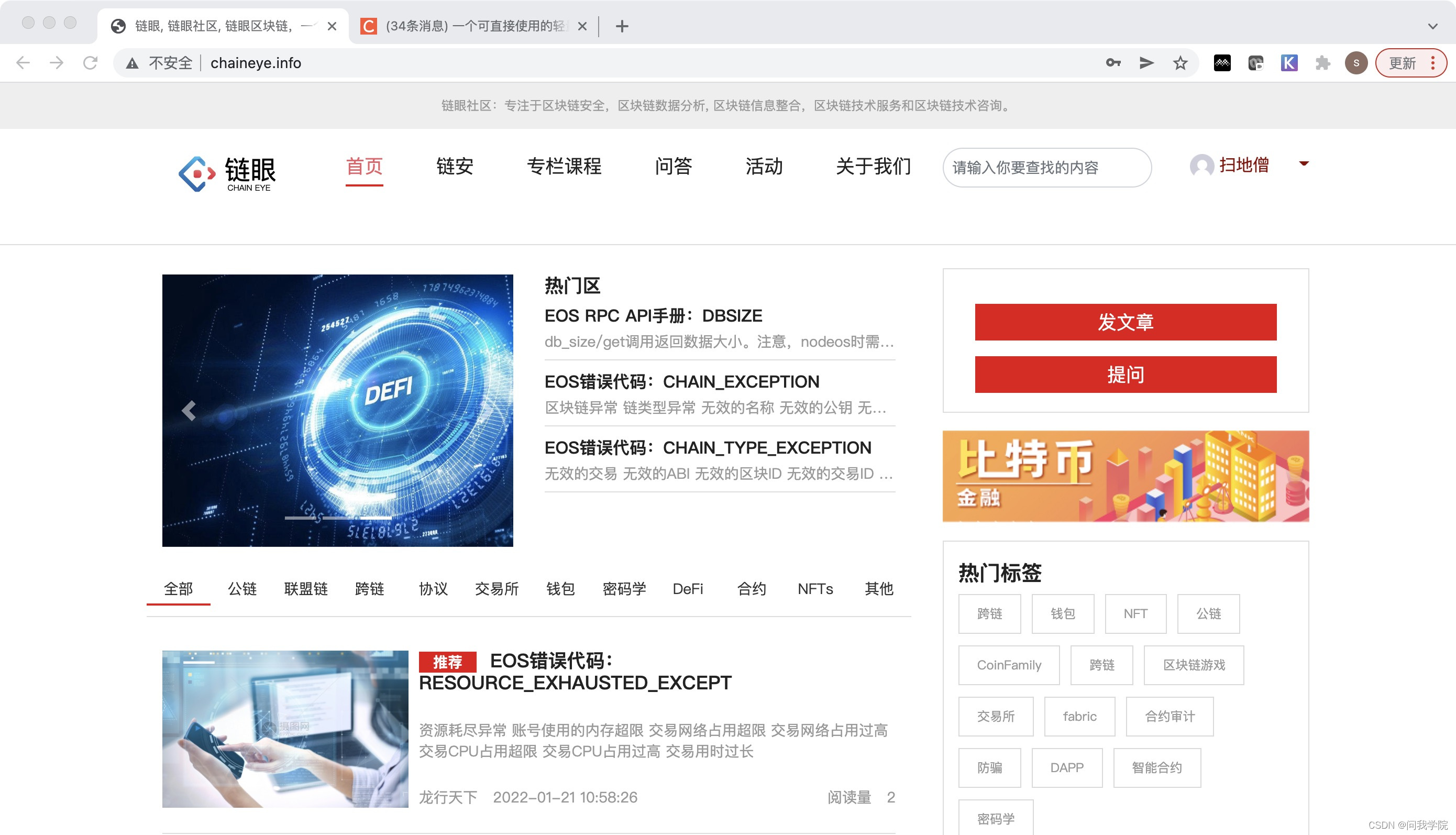Click the Chain Eye logo
This screenshot has width=1456, height=835.
[x=228, y=173]
